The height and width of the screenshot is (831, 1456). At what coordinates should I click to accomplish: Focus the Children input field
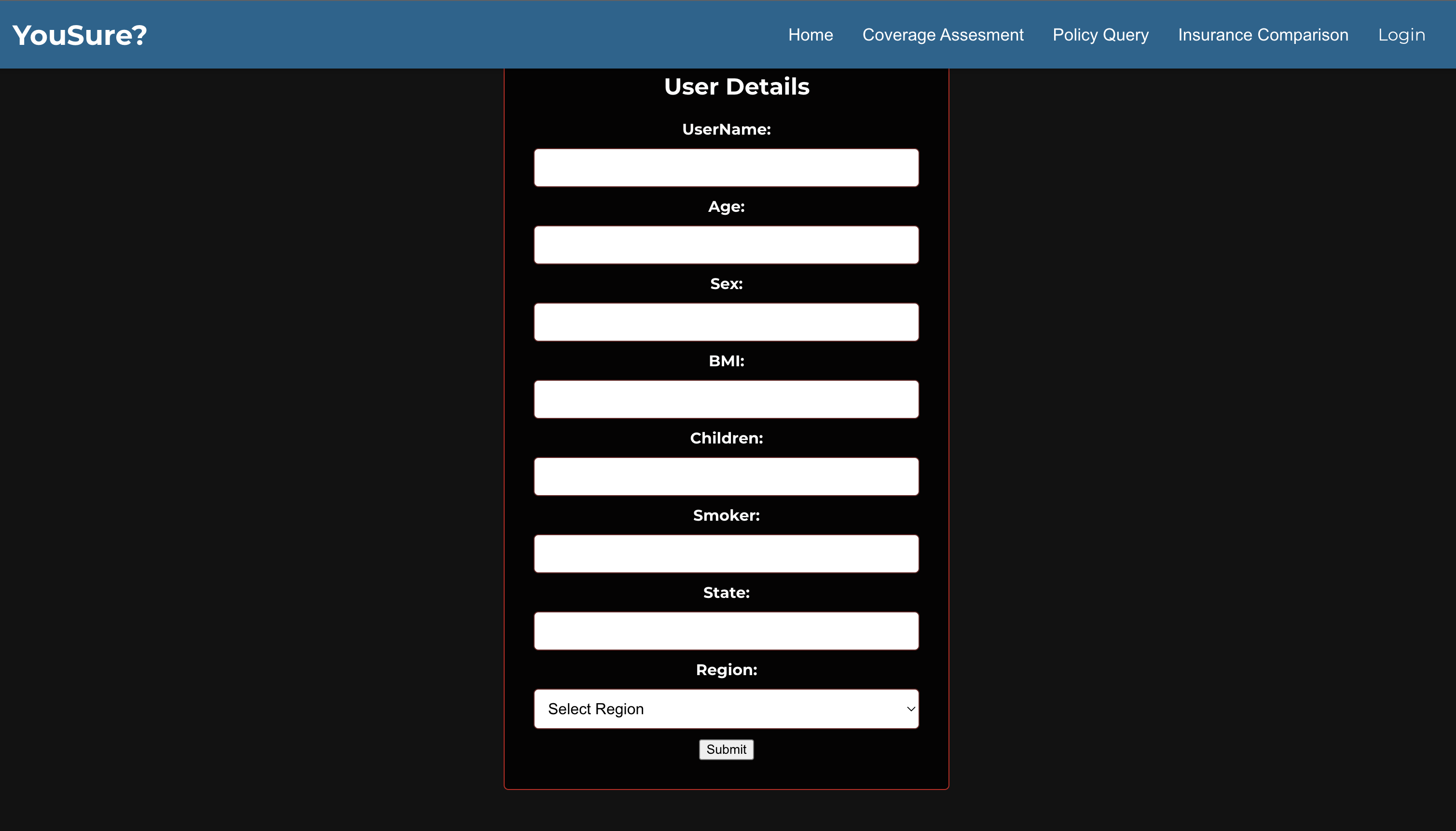click(x=726, y=477)
